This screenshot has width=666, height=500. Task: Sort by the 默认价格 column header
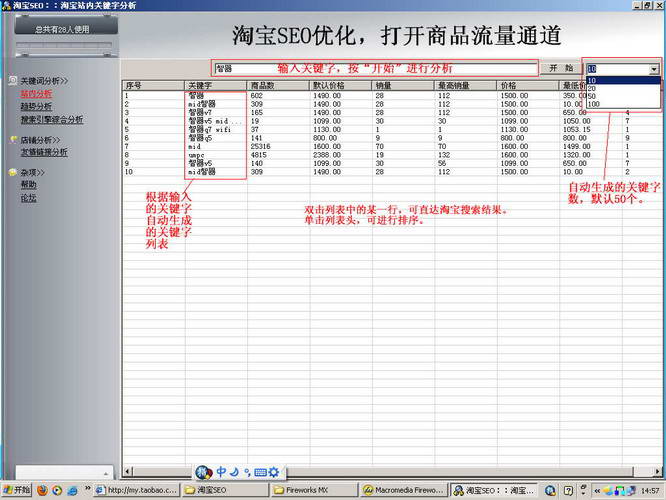coord(341,85)
